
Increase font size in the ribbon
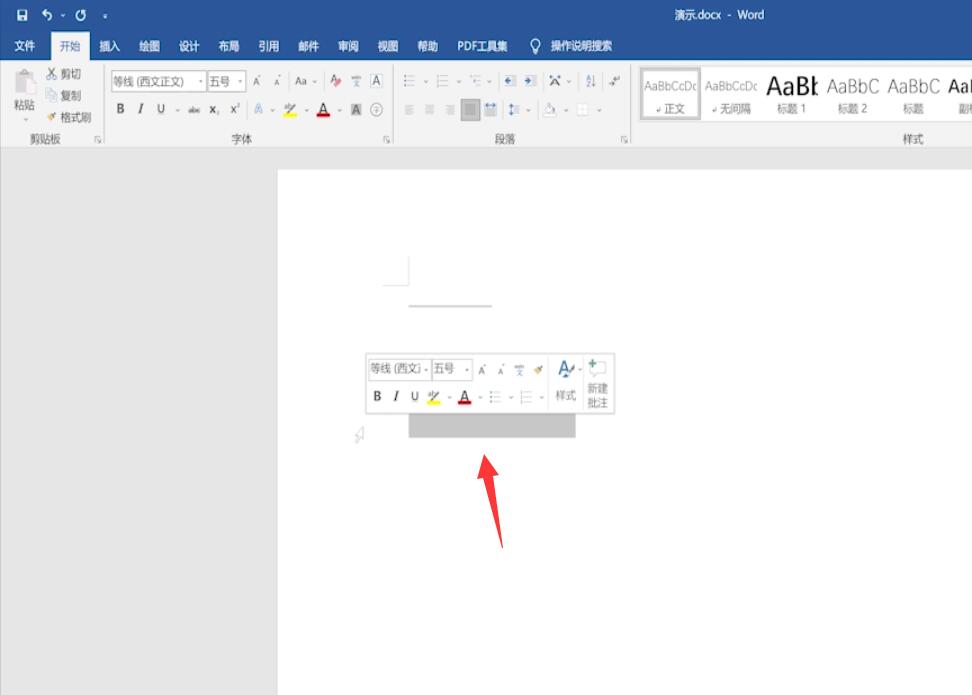(257, 81)
